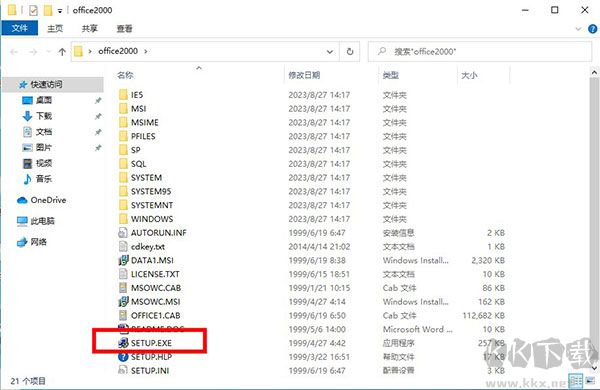This screenshot has height=390, width=600.
Task: Switch to the 共享 ribbon tab
Action: [x=89, y=28]
